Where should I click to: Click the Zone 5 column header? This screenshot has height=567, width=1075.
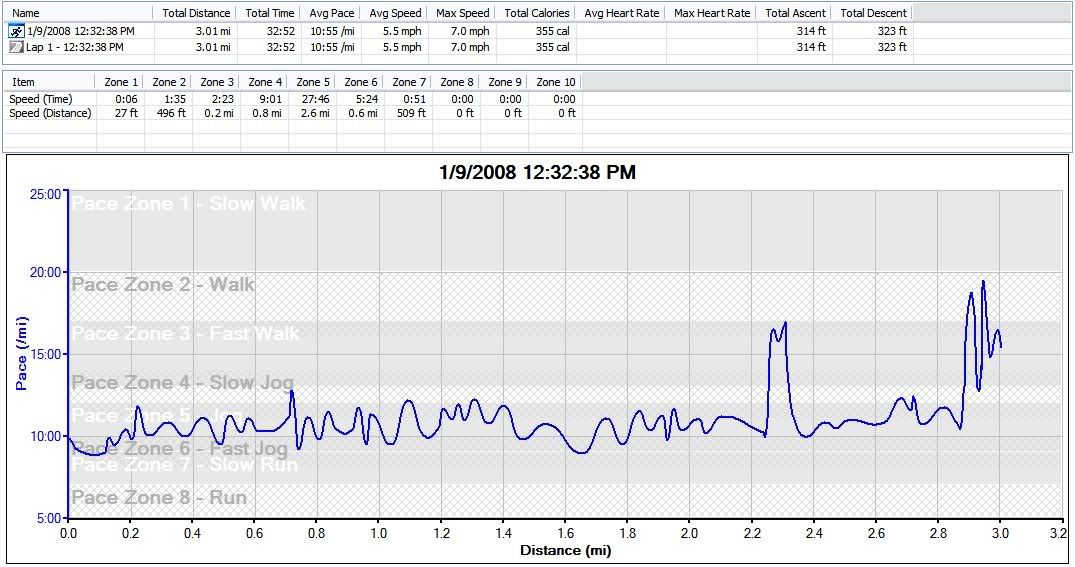313,82
